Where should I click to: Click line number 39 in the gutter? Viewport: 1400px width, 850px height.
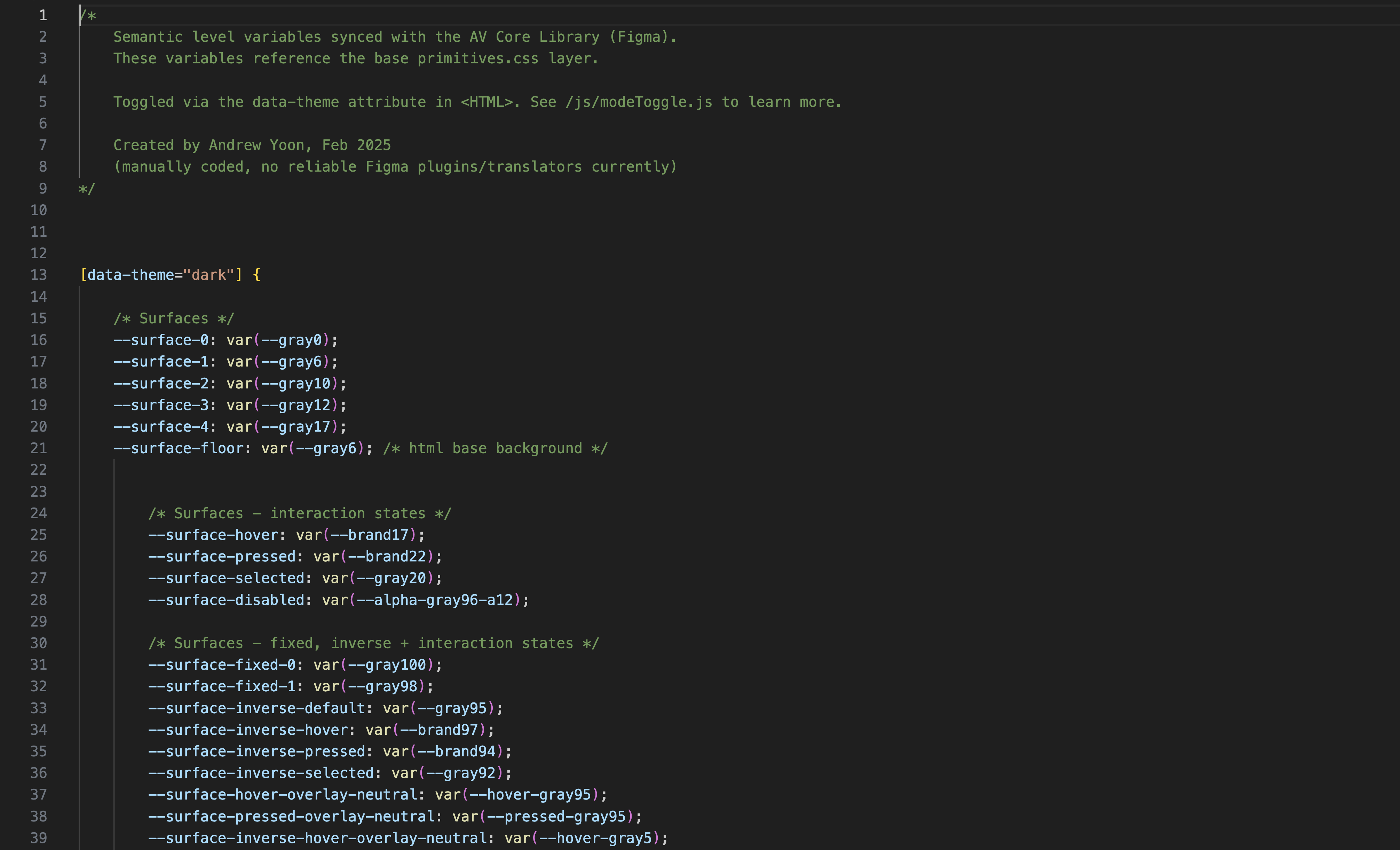coord(39,837)
